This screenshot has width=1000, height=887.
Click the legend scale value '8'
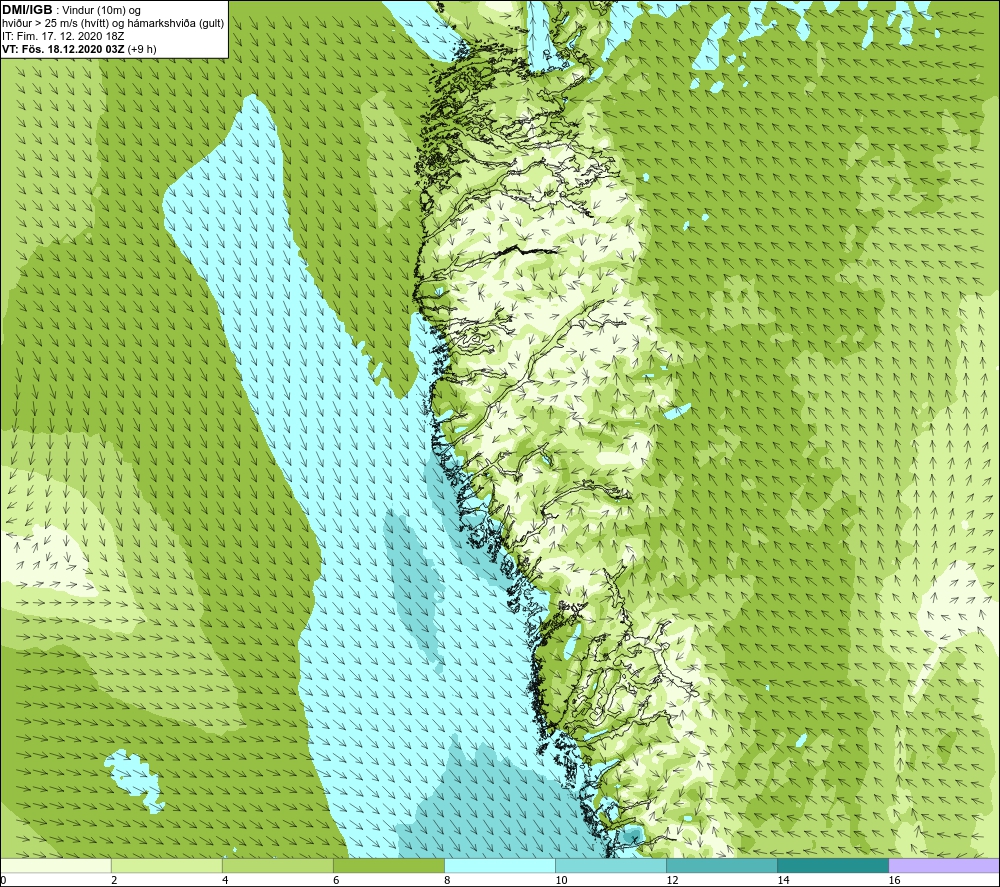447,880
